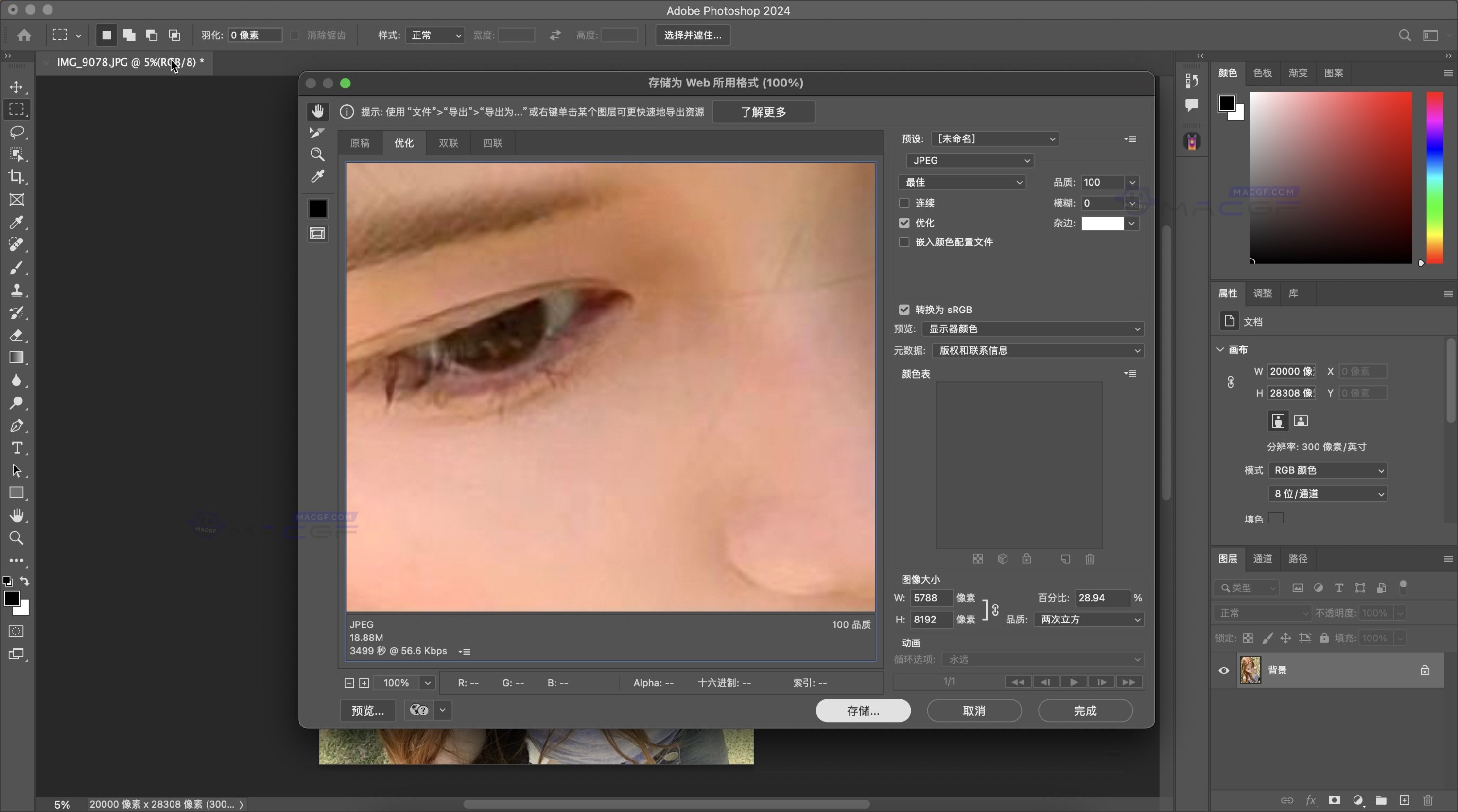The image size is (1458, 812).
Task: Select the Slice Select tool in dialog
Action: coord(317,133)
